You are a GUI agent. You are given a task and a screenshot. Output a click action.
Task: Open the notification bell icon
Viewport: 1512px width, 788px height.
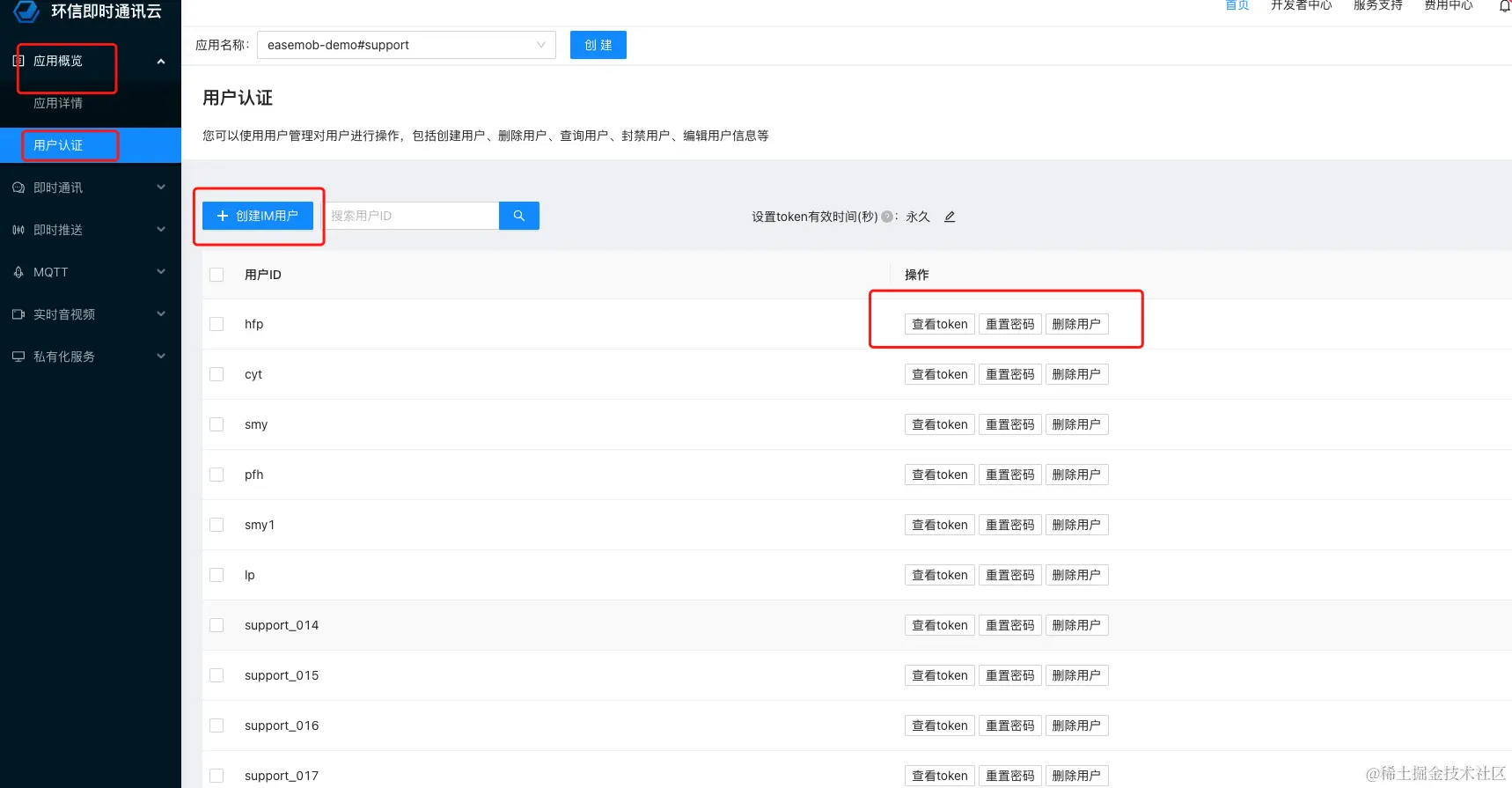click(x=1505, y=5)
